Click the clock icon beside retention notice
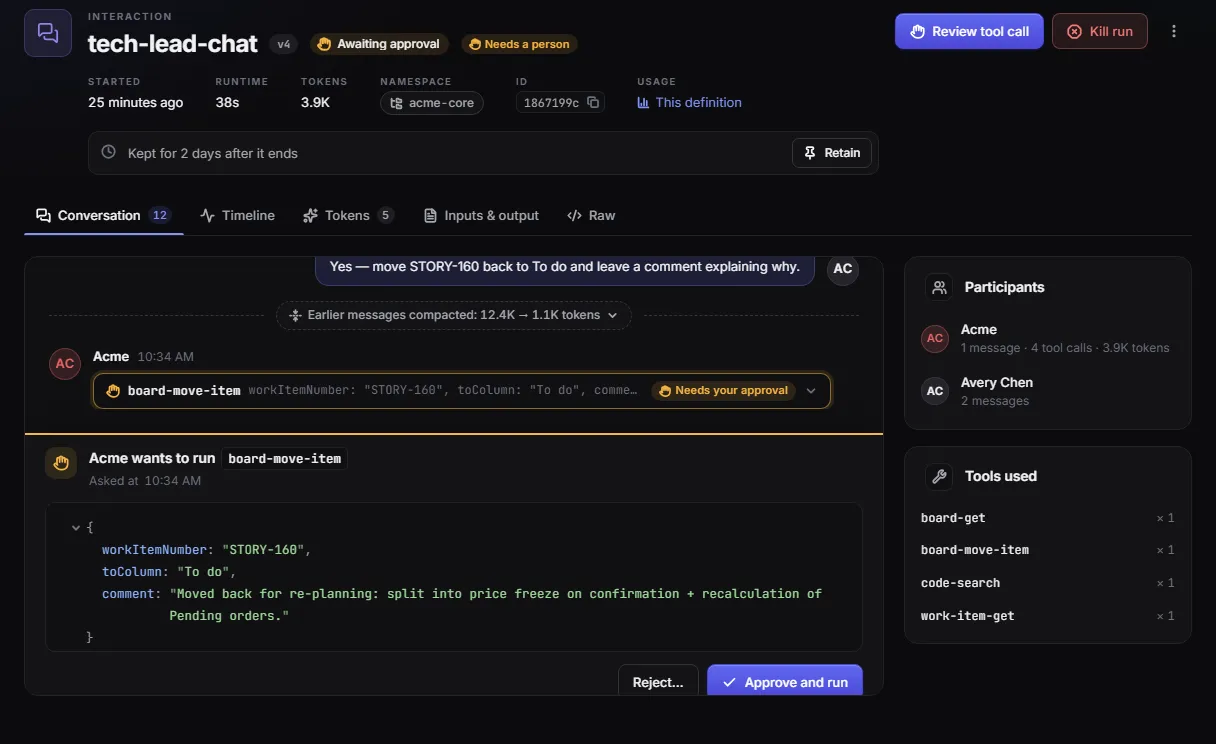 [x=109, y=153]
